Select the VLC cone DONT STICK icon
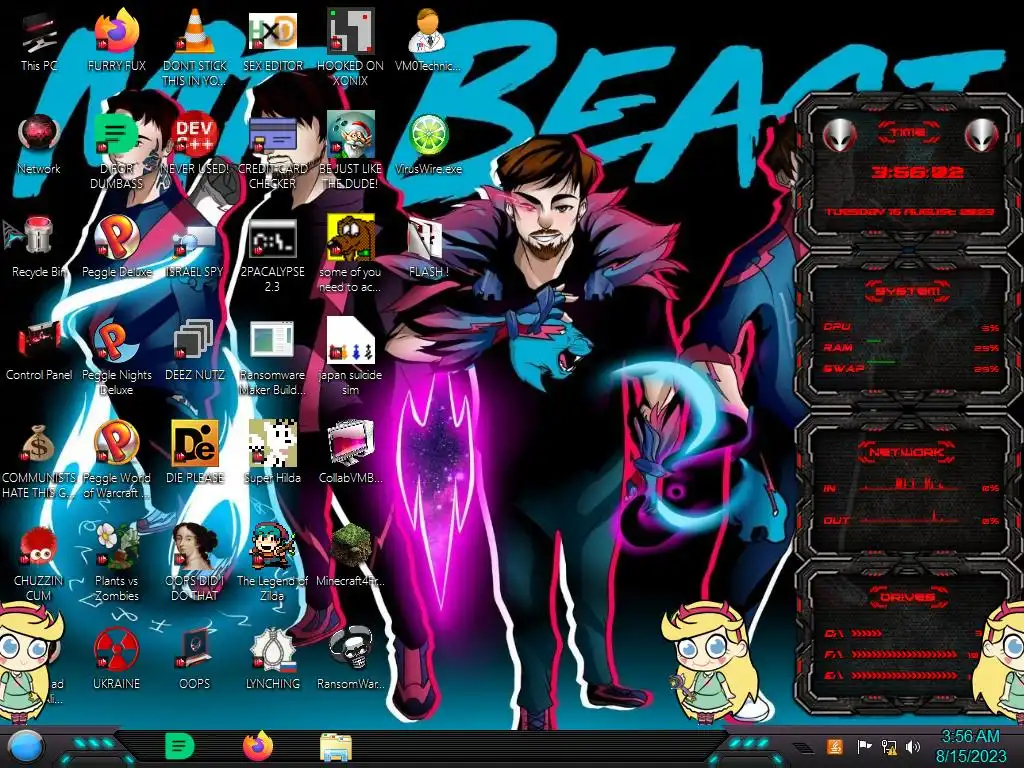 click(195, 48)
